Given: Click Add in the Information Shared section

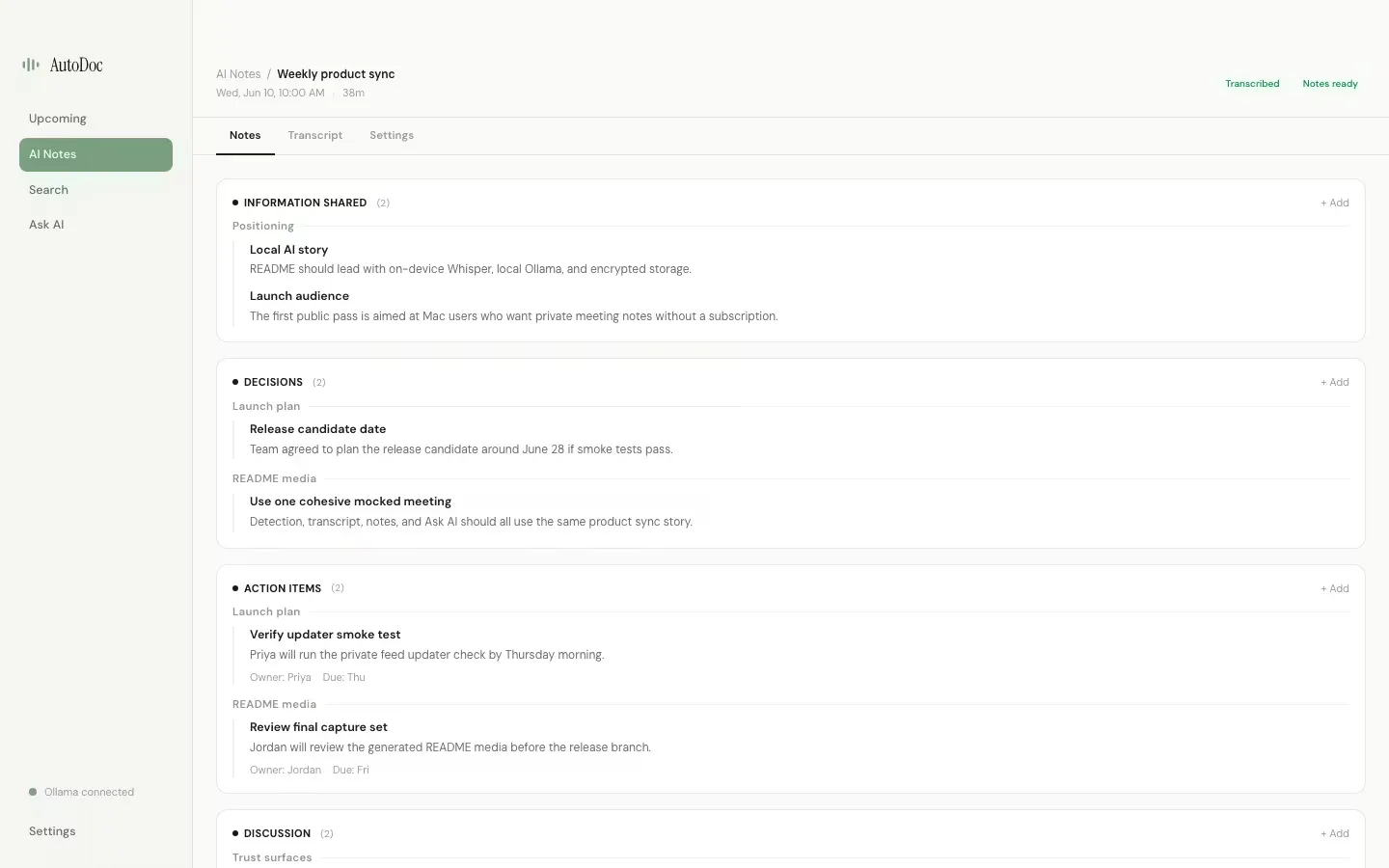Looking at the screenshot, I should pos(1335,203).
